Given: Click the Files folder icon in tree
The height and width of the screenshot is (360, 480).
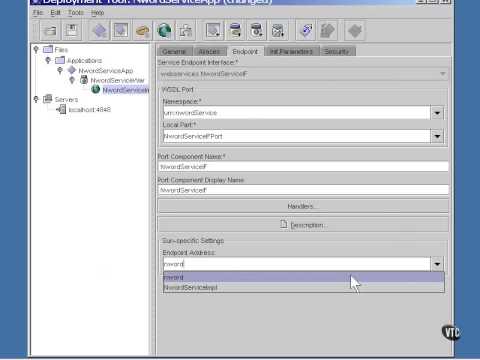Looking at the screenshot, I should pos(48,49).
